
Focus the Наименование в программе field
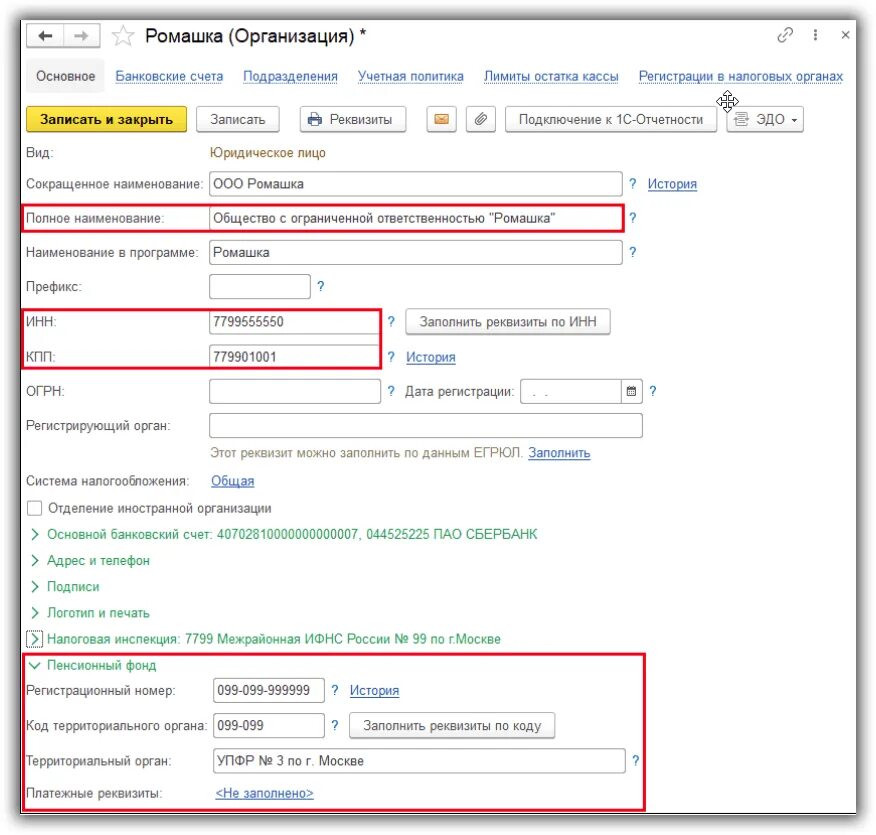[416, 252]
